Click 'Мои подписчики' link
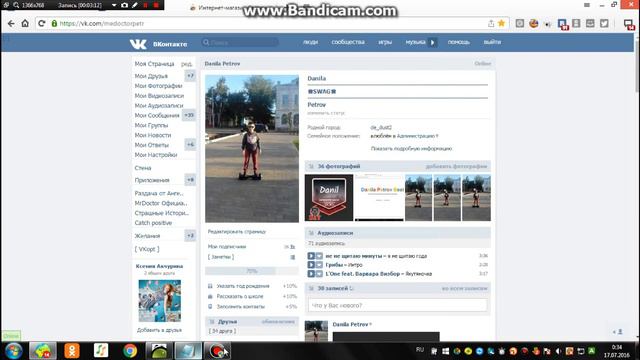The width and height of the screenshot is (640, 360). pos(227,247)
